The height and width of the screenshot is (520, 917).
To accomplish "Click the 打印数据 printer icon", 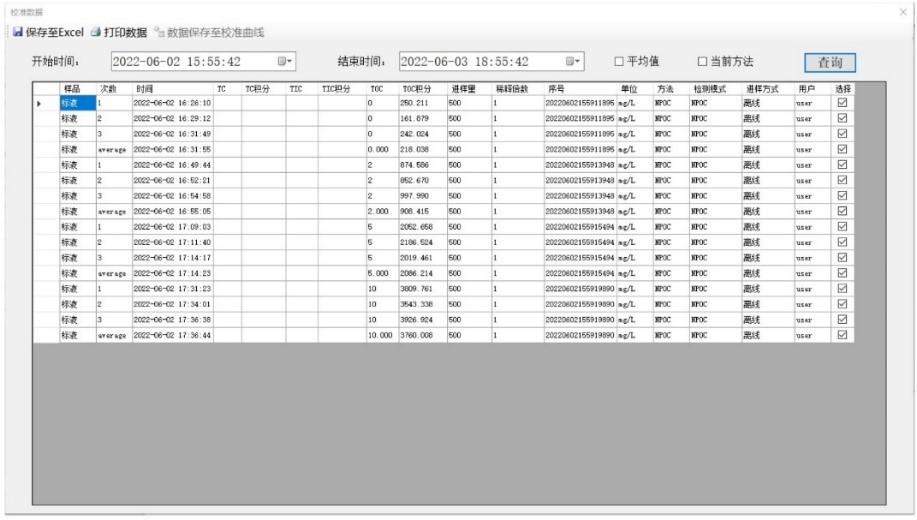I will coord(94,33).
